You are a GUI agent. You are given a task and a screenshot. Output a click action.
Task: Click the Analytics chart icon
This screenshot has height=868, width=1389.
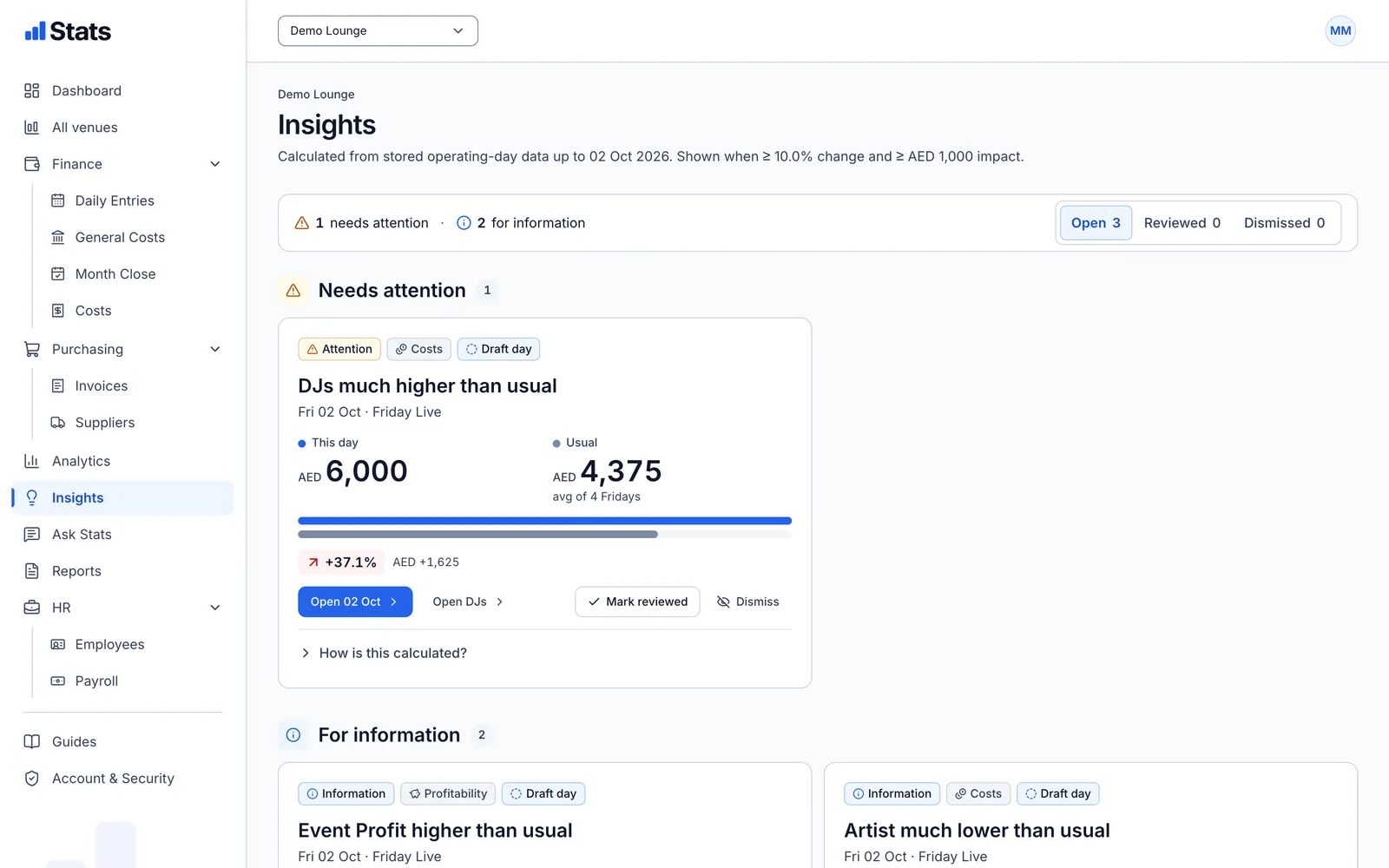point(32,461)
